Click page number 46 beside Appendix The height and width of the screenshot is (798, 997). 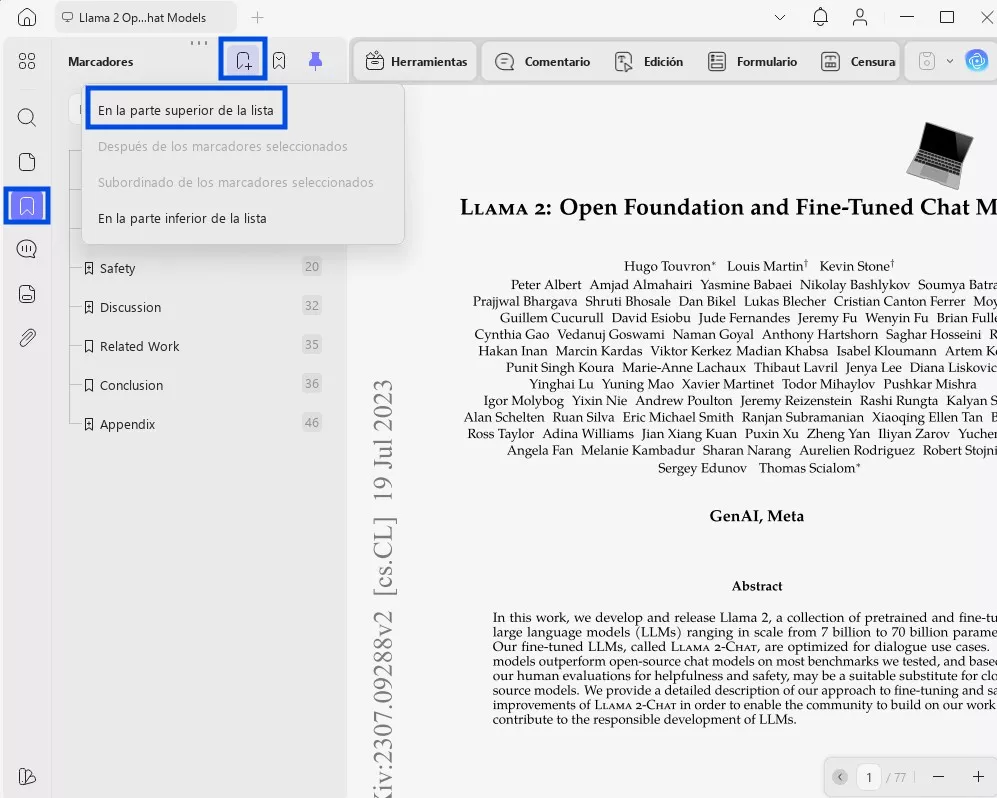[x=312, y=422]
